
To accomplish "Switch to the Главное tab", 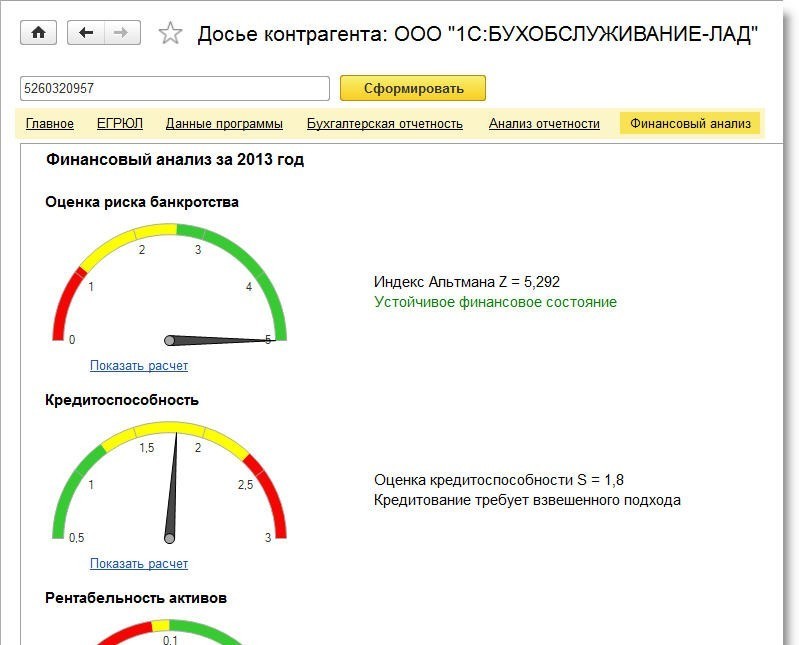I will pos(50,124).
